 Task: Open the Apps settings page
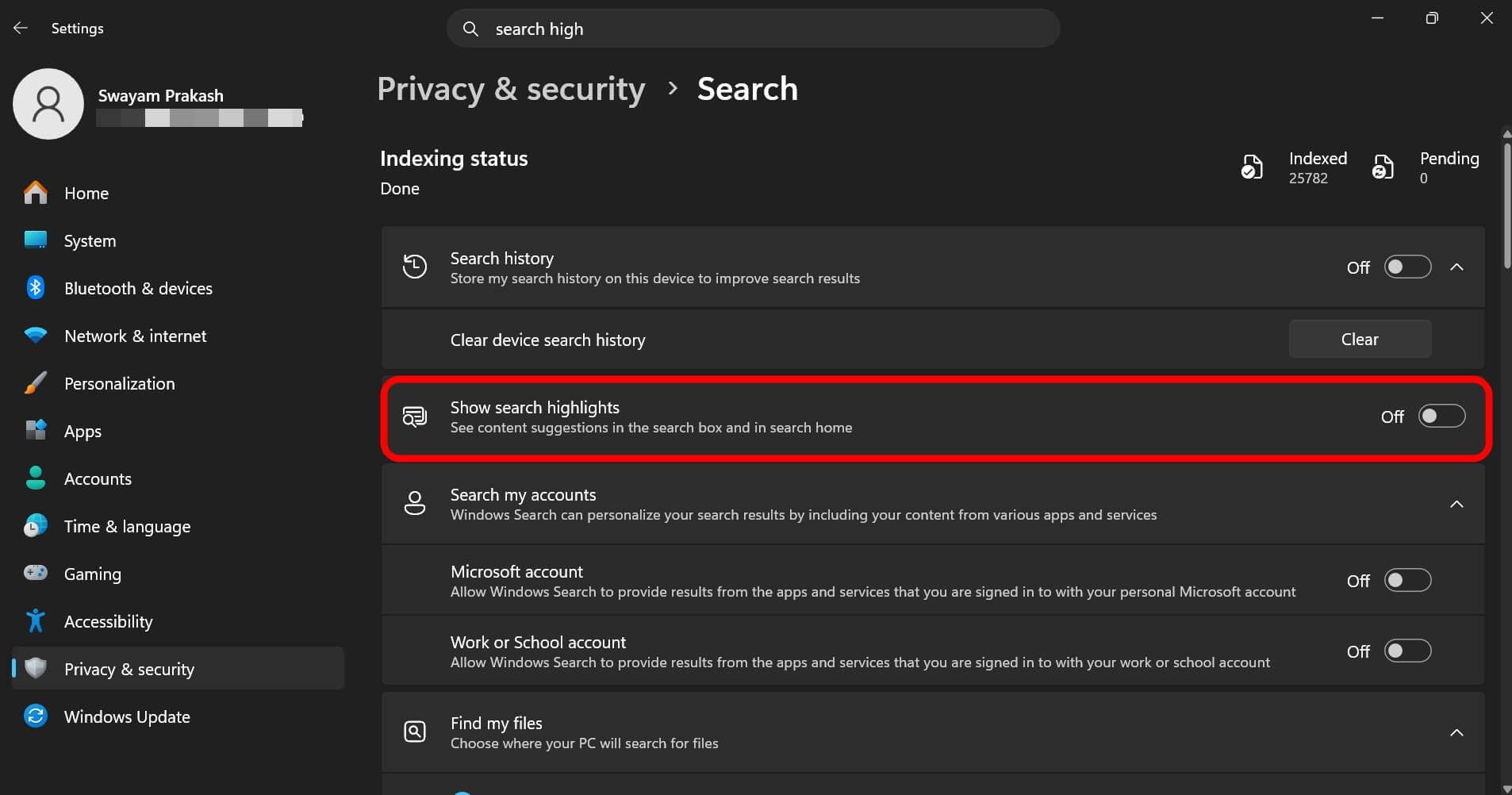(x=82, y=431)
